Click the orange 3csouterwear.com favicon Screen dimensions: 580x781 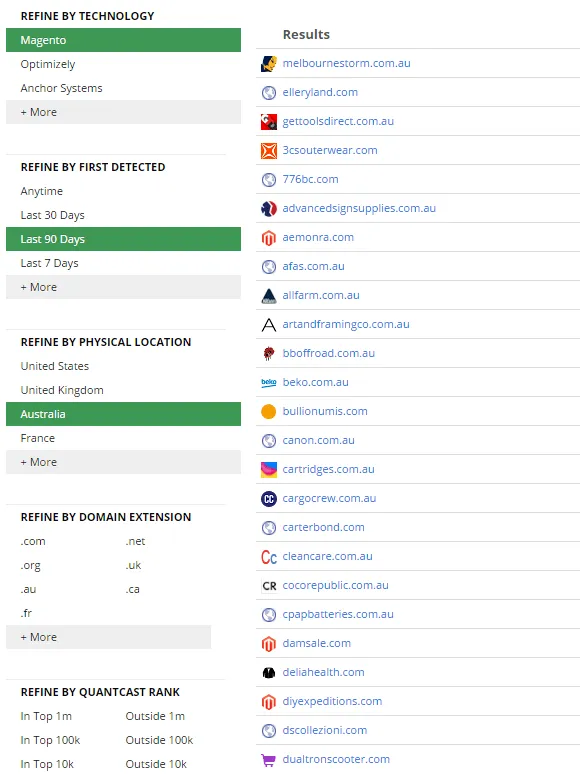point(269,150)
